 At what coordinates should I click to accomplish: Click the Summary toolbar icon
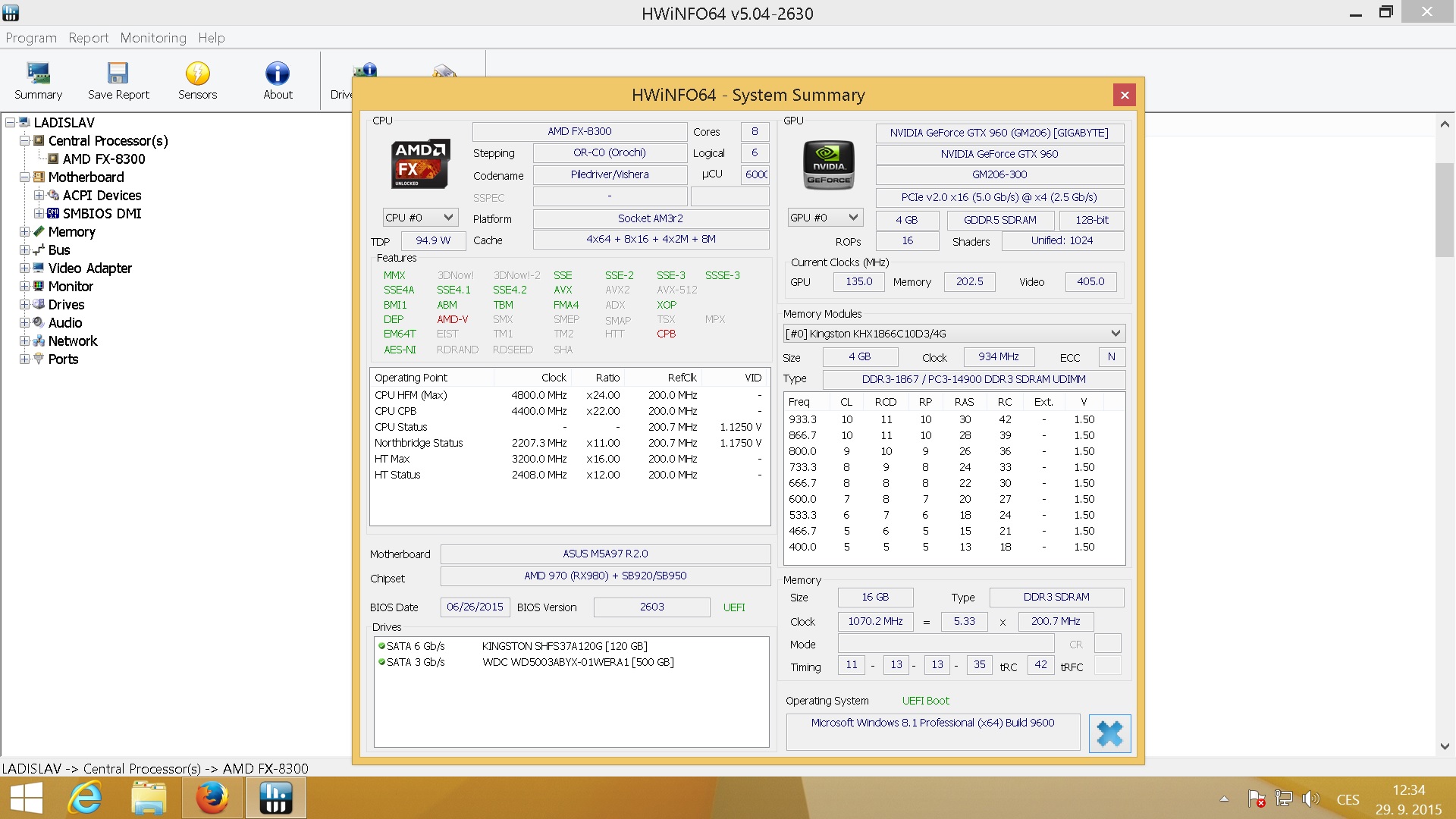pos(38,74)
